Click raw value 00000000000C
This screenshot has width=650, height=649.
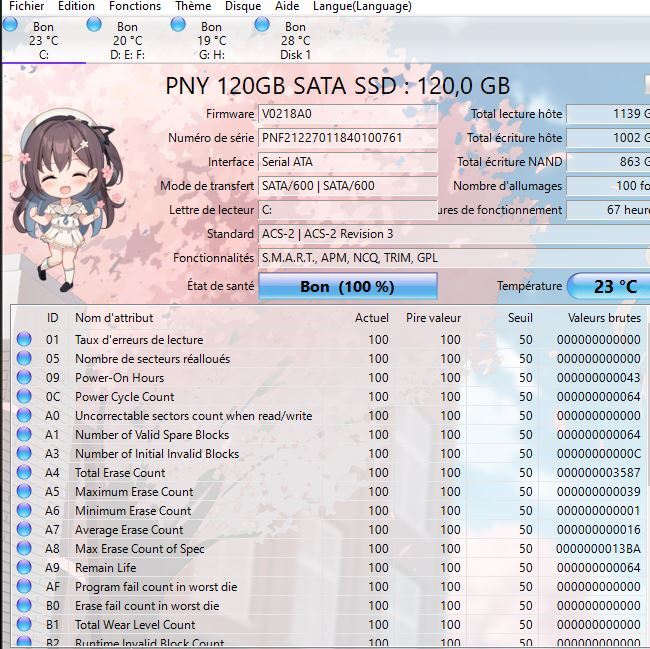tap(599, 454)
